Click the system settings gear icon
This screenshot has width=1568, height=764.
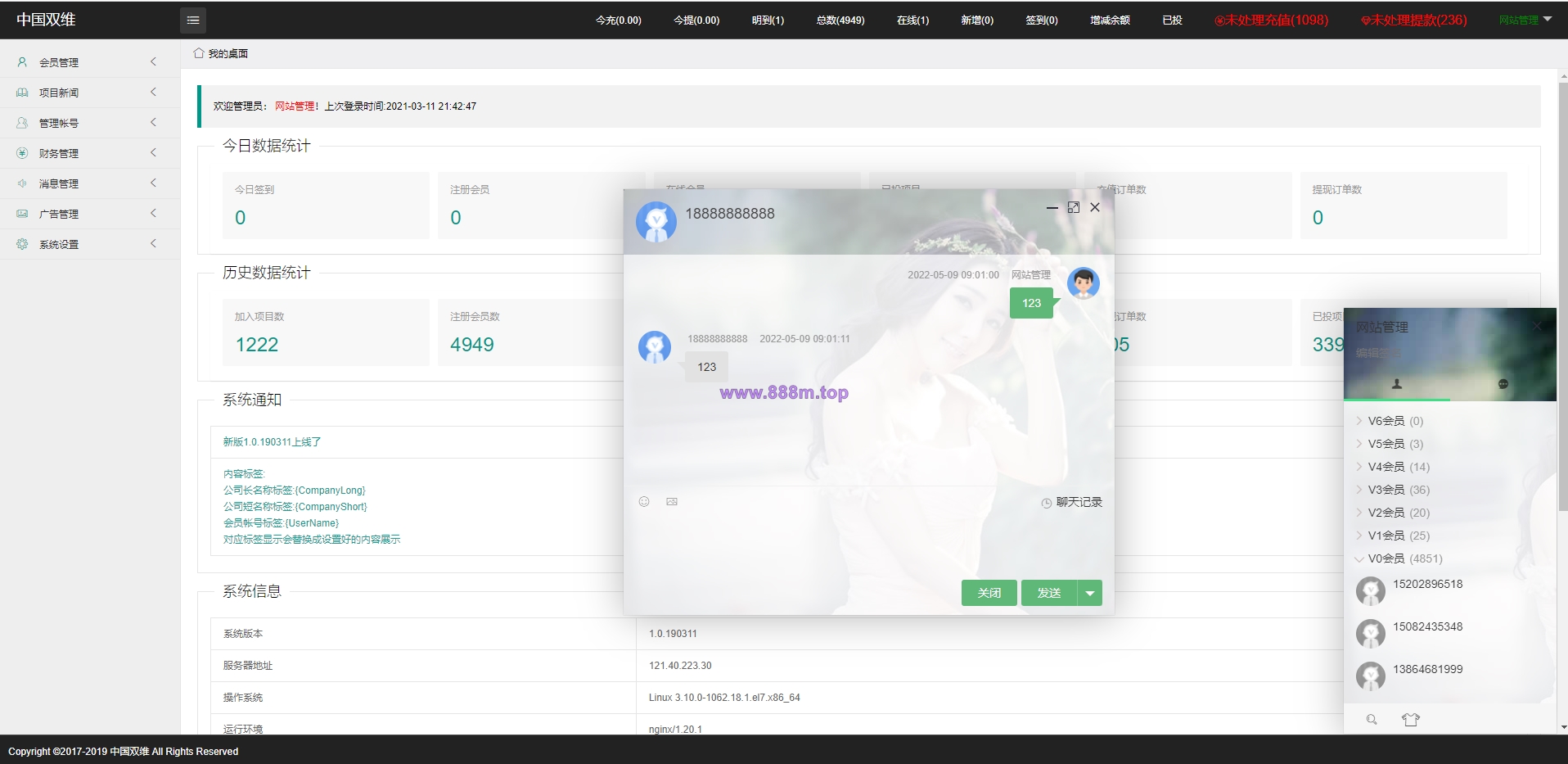coord(22,244)
